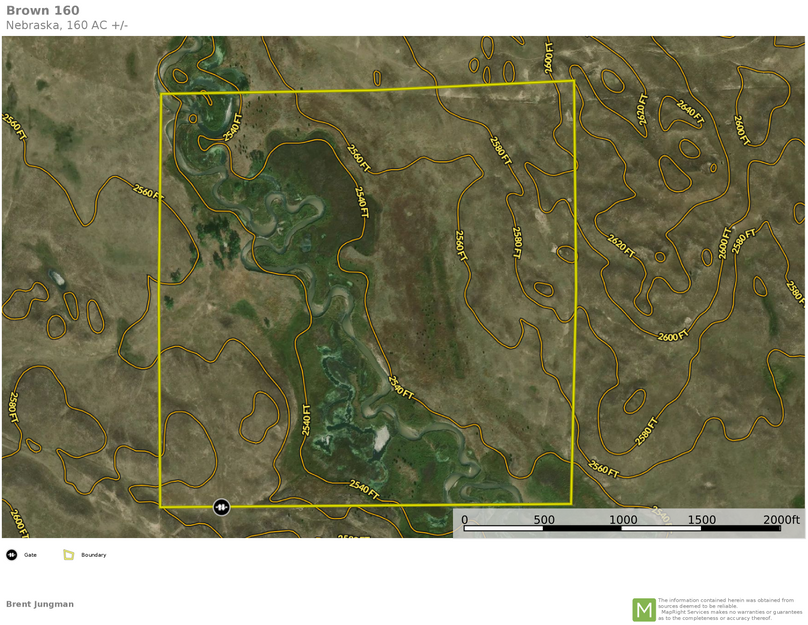
Task: Click the southeast corner of the yellow boundary
Action: click(571, 503)
